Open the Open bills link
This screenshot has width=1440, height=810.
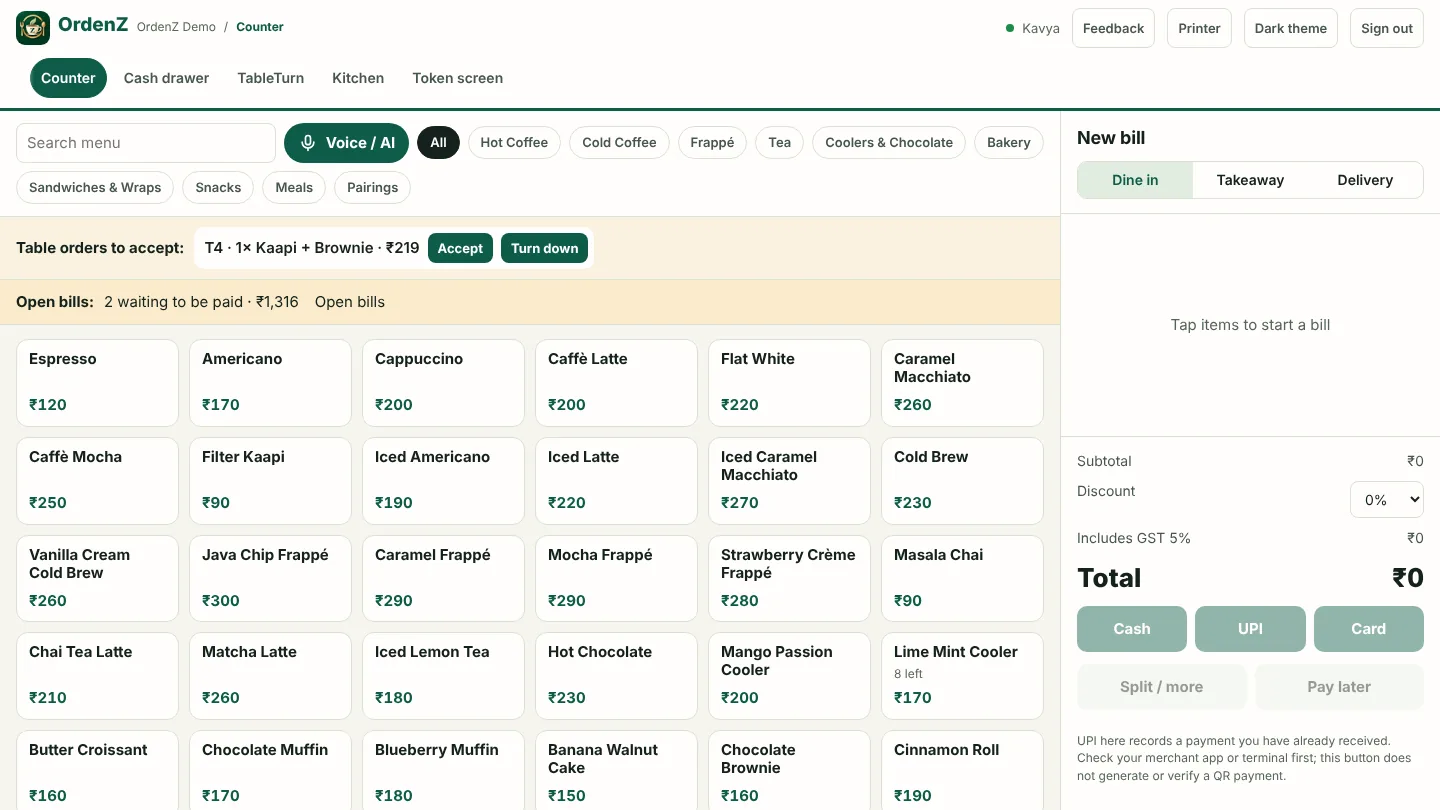[x=350, y=302]
